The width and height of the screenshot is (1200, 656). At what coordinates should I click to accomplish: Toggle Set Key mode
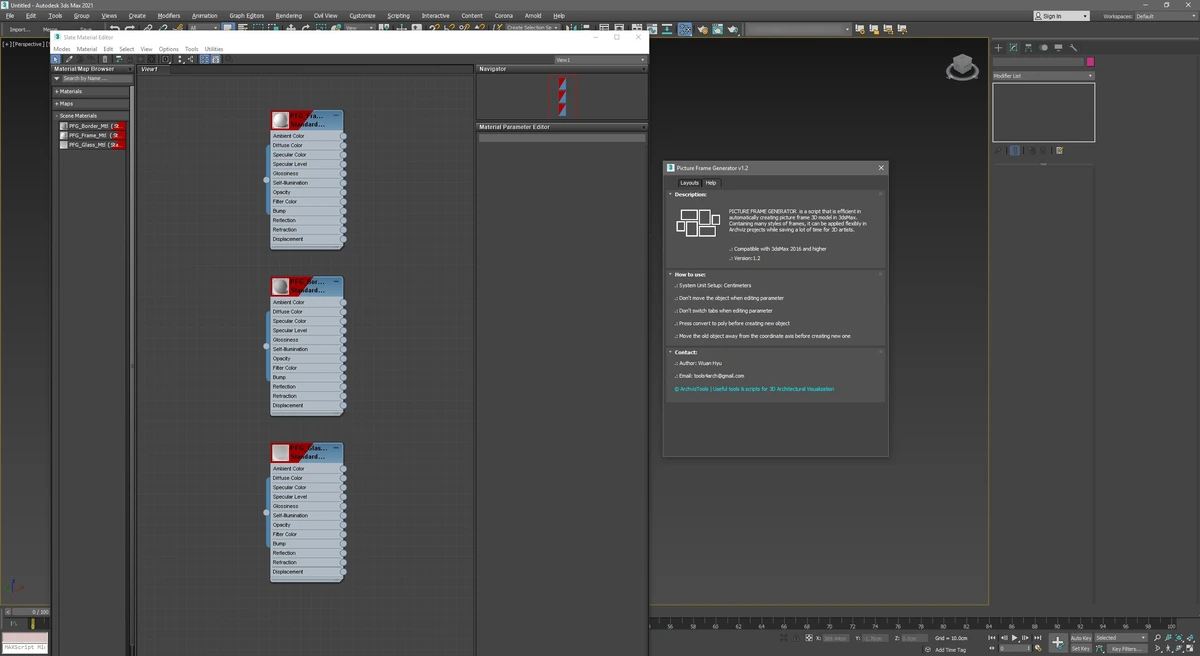point(1081,649)
